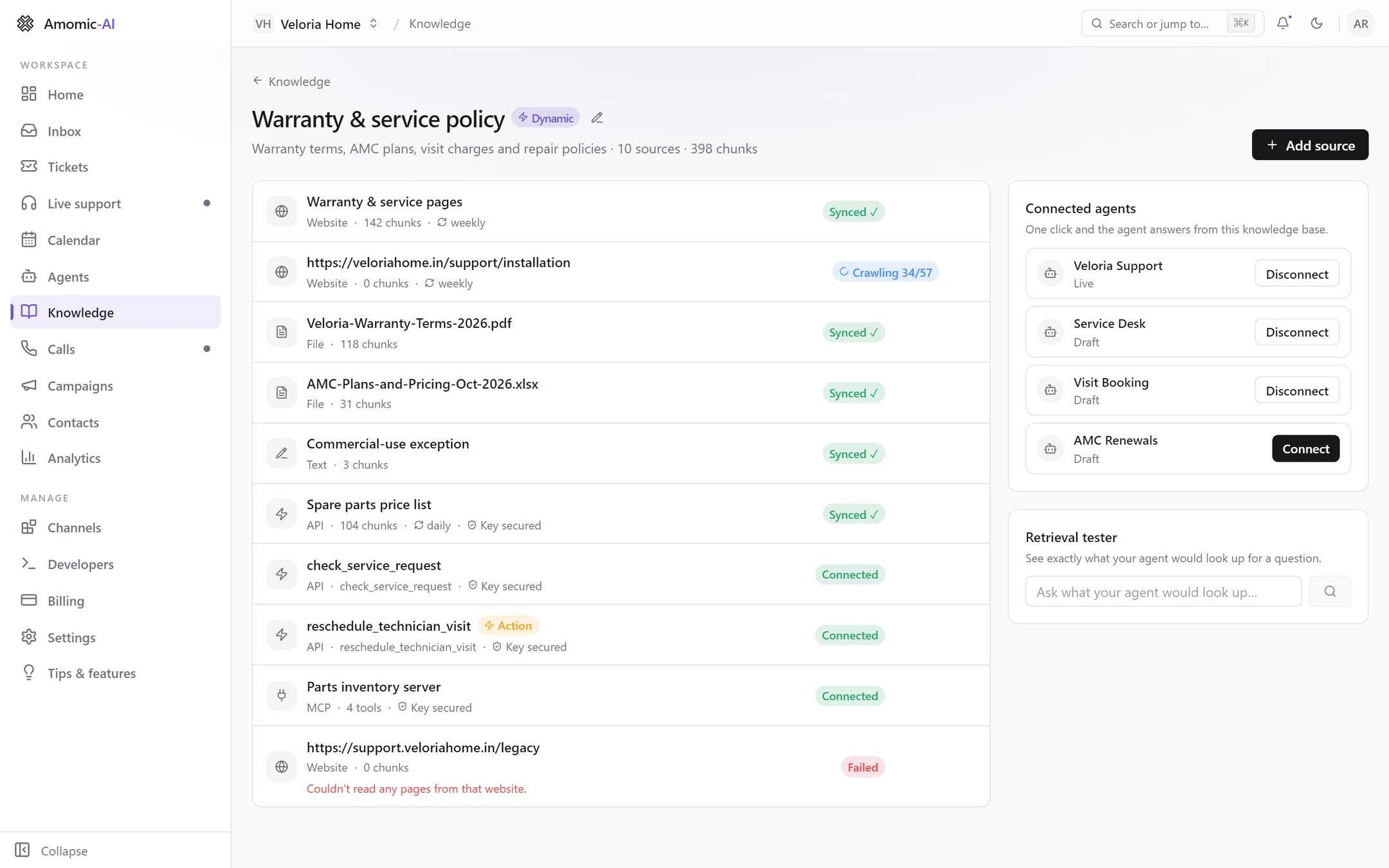This screenshot has width=1389, height=868.
Task: Click the bolt icon for Spare parts price list
Action: click(282, 514)
